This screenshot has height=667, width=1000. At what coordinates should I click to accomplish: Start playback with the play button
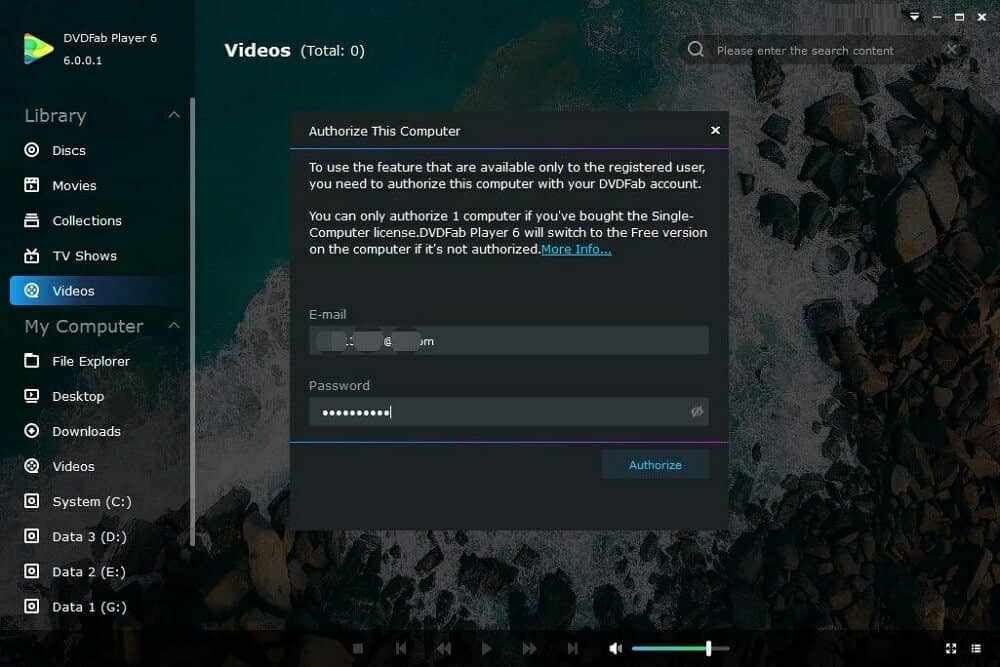[x=486, y=649]
